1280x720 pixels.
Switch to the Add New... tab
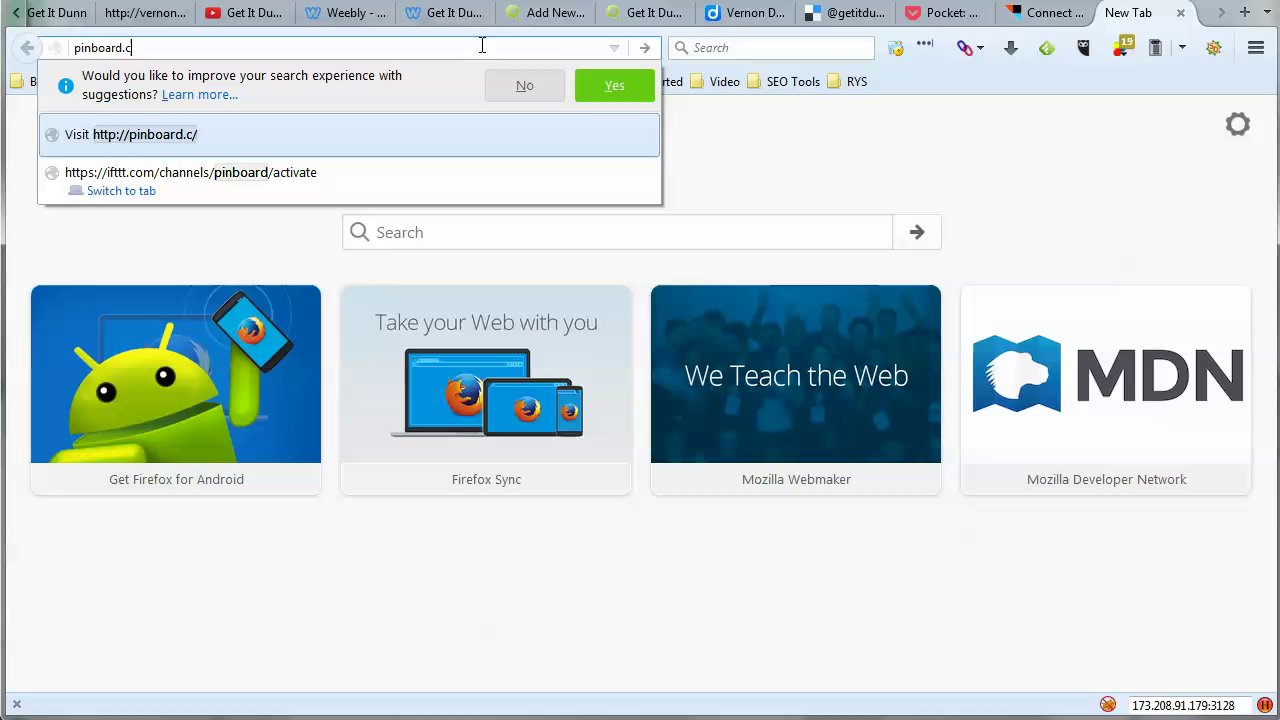pyautogui.click(x=545, y=13)
